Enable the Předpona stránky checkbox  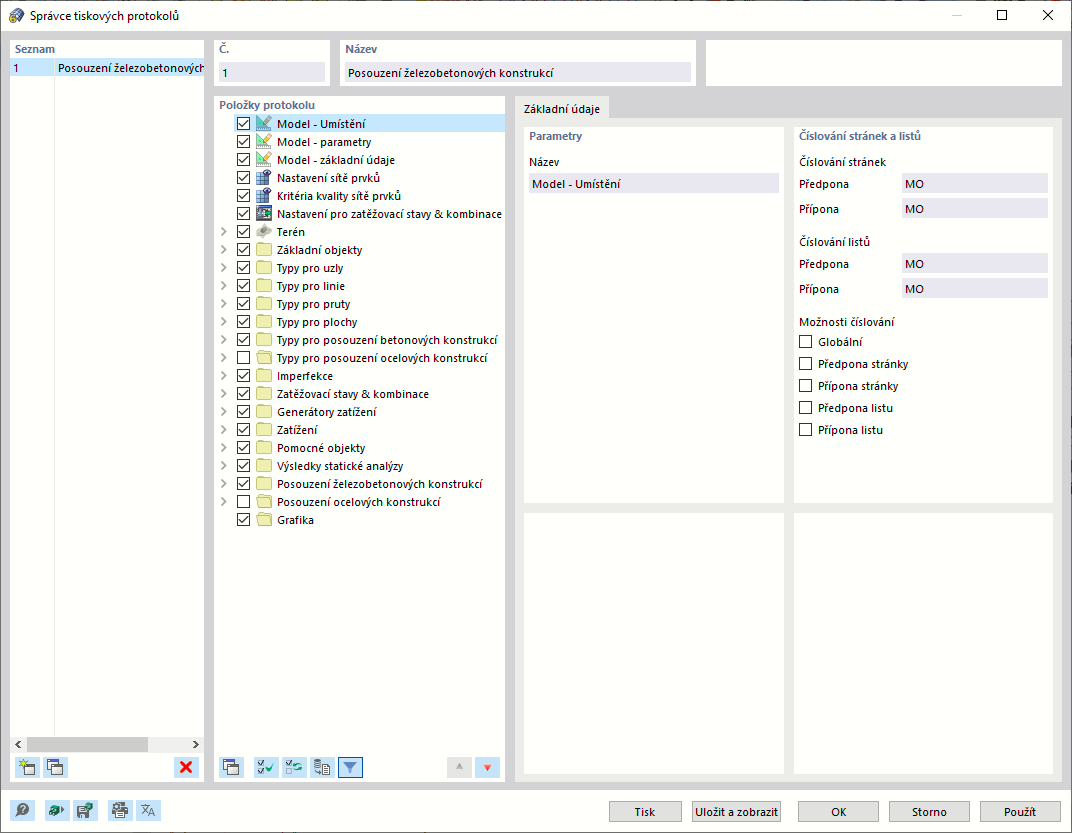805,363
